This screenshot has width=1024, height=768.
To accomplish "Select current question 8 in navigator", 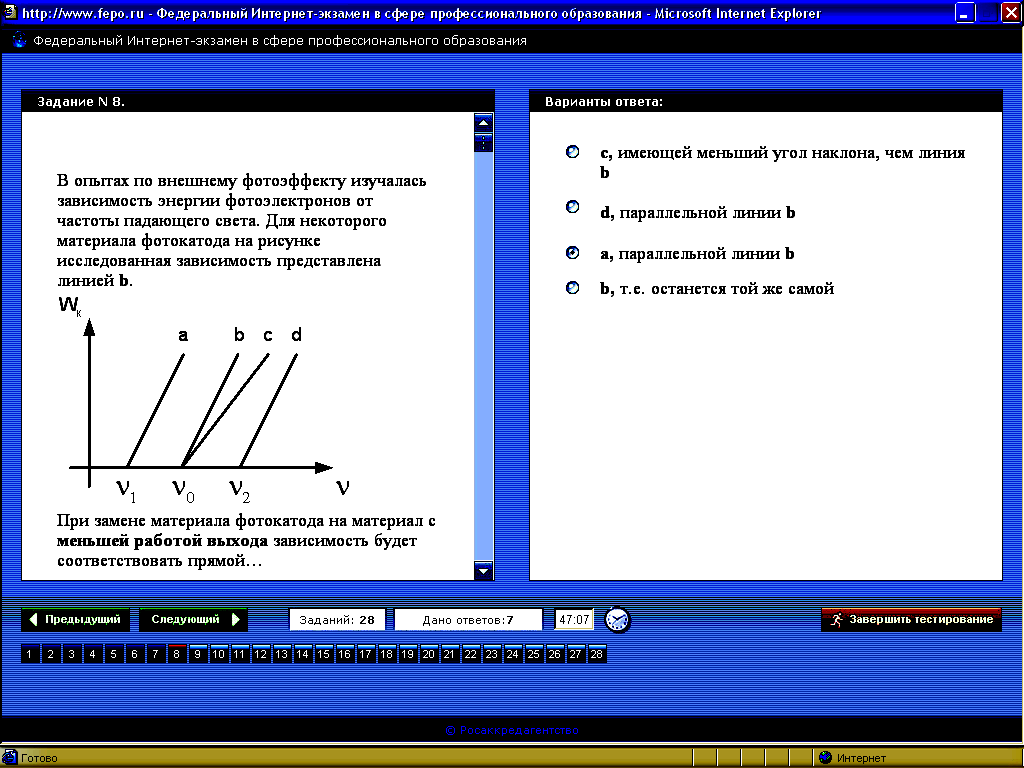I will 176,654.
